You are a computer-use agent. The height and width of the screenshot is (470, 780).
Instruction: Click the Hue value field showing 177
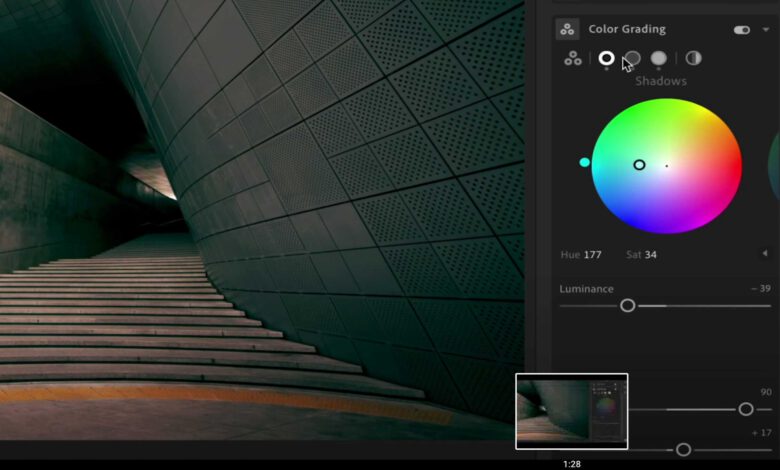click(592, 255)
